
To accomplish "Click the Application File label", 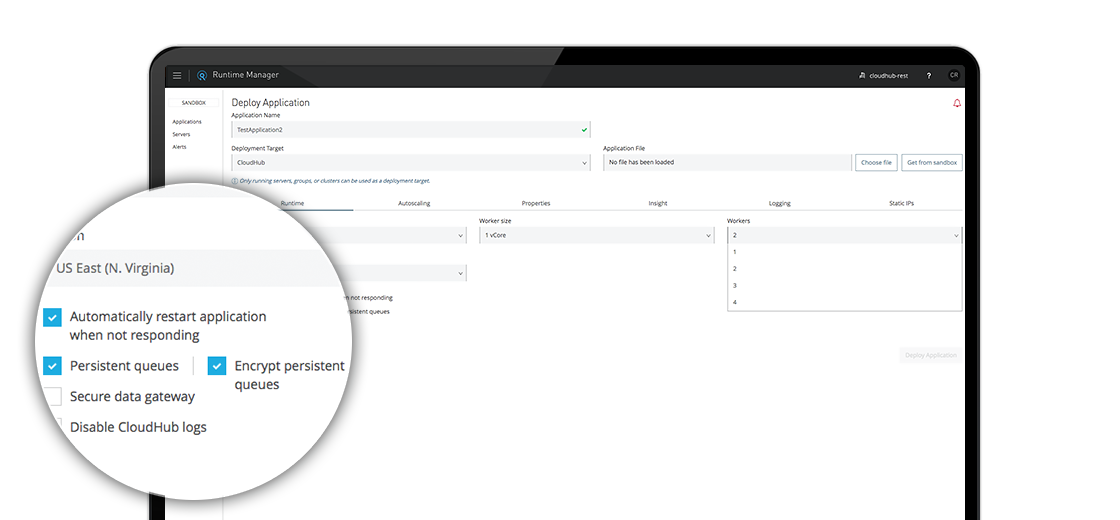I will click(624, 149).
